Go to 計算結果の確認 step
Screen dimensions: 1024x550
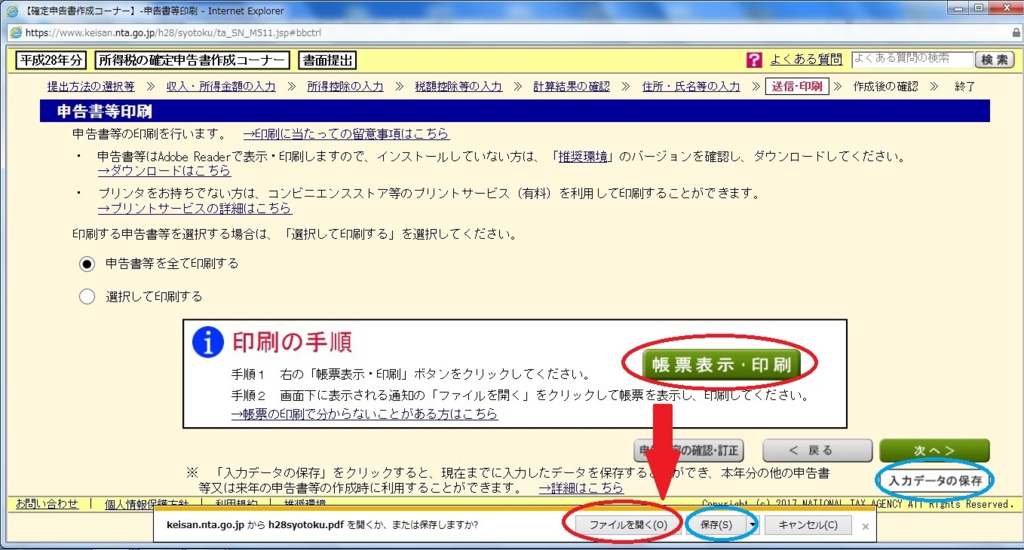coord(571,86)
